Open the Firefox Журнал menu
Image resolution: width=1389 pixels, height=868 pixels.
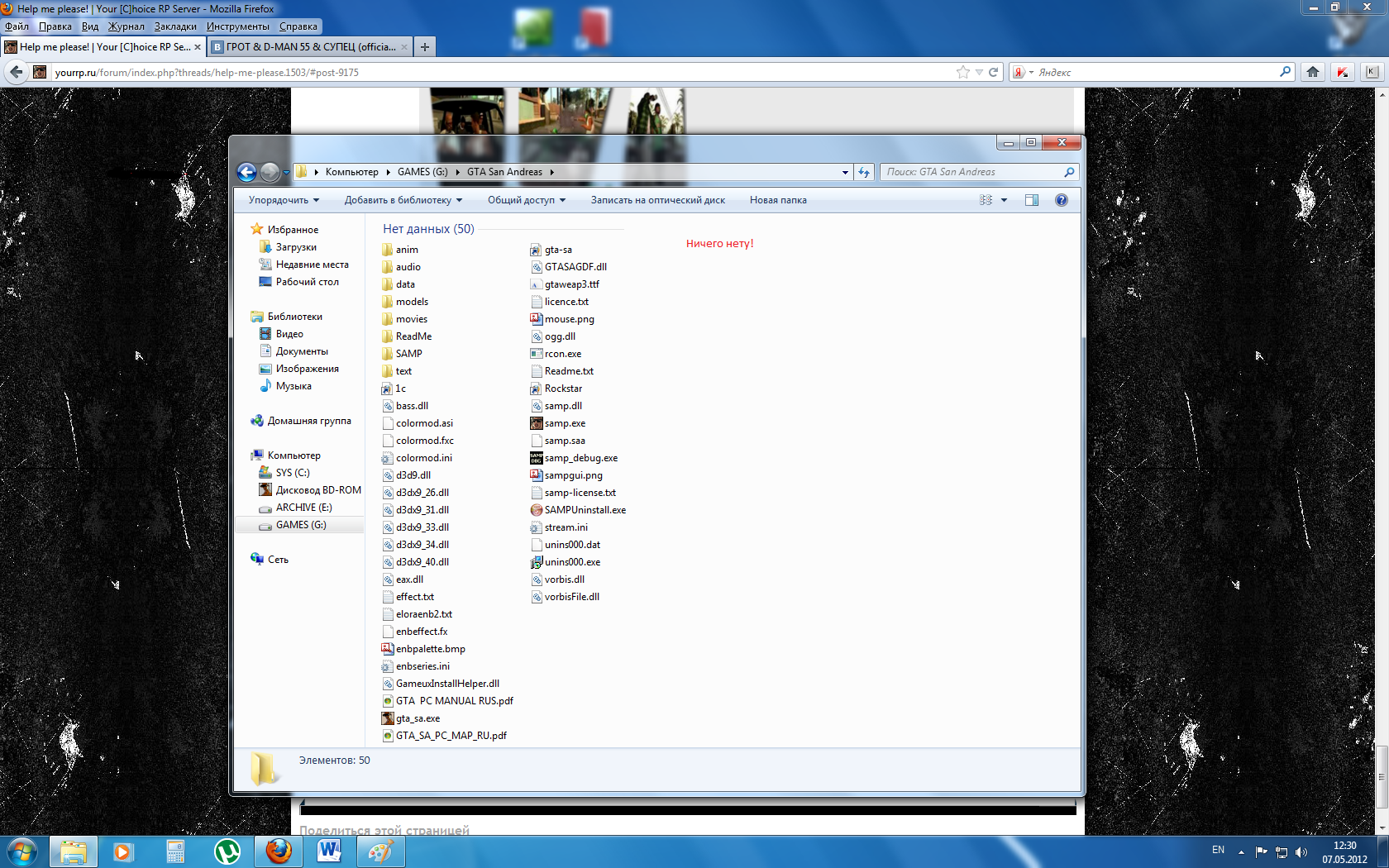pyautogui.click(x=126, y=26)
